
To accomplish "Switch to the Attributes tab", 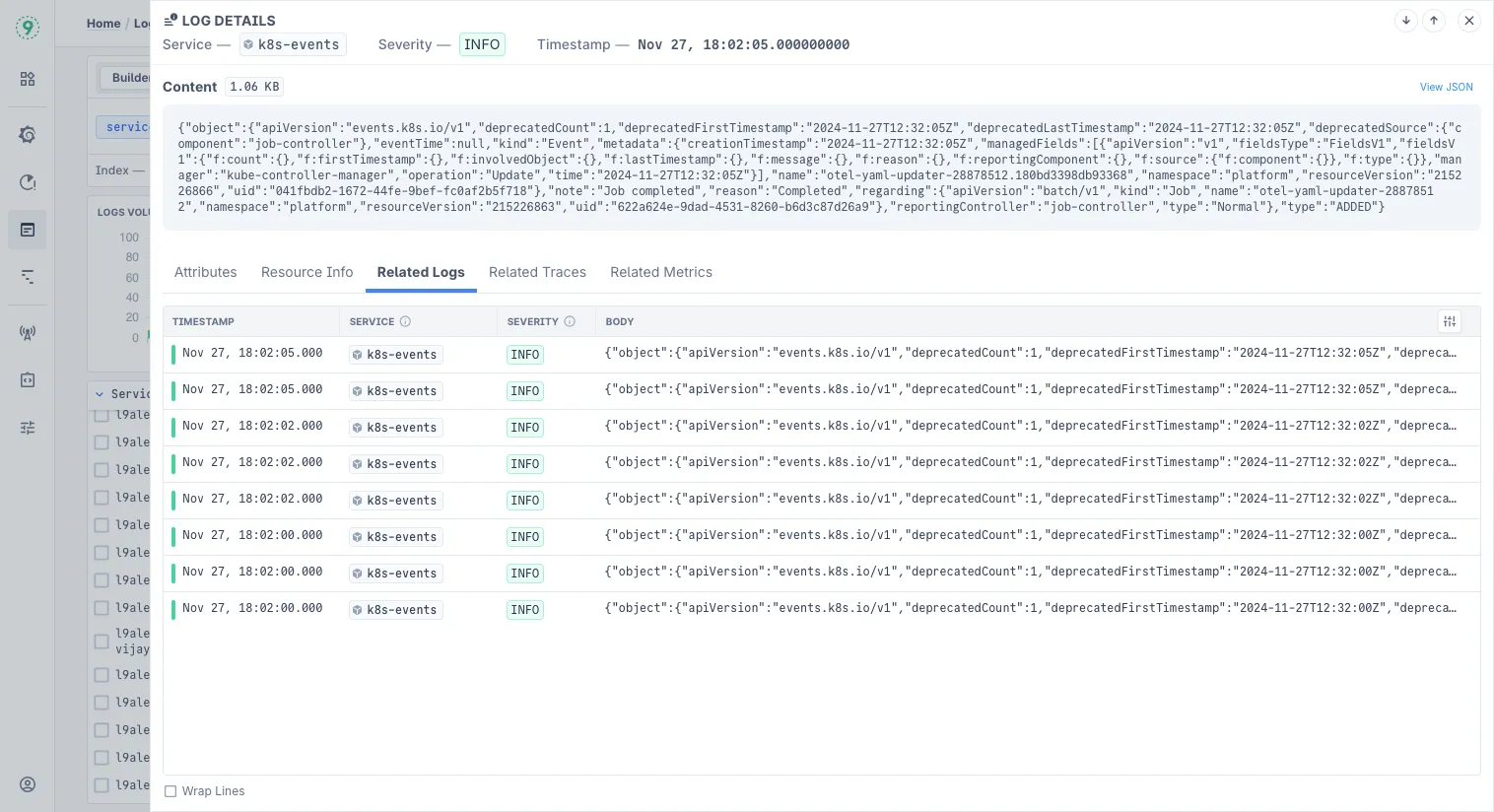I will click(205, 272).
